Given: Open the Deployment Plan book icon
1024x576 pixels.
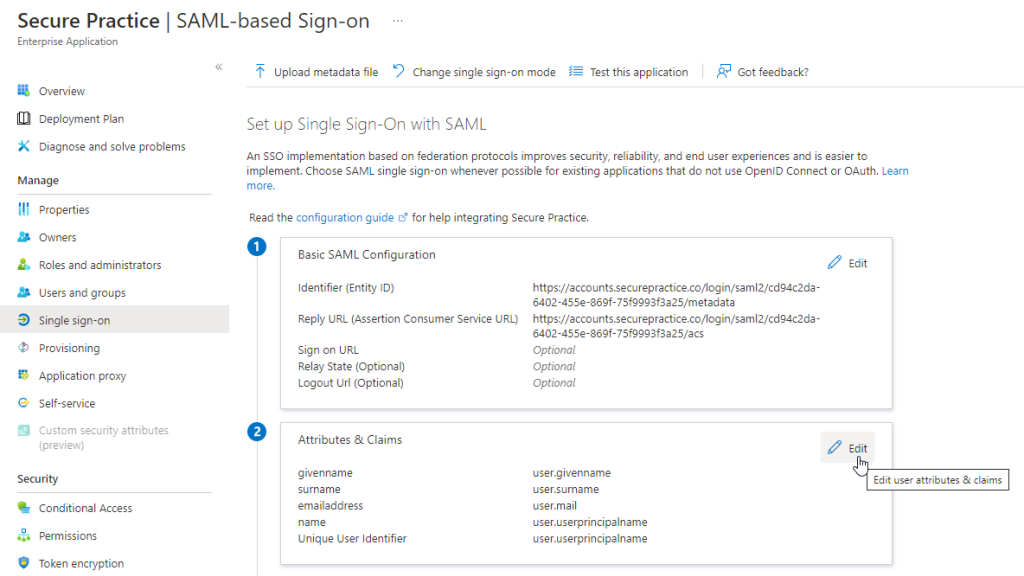Looking at the screenshot, I should pos(24,119).
